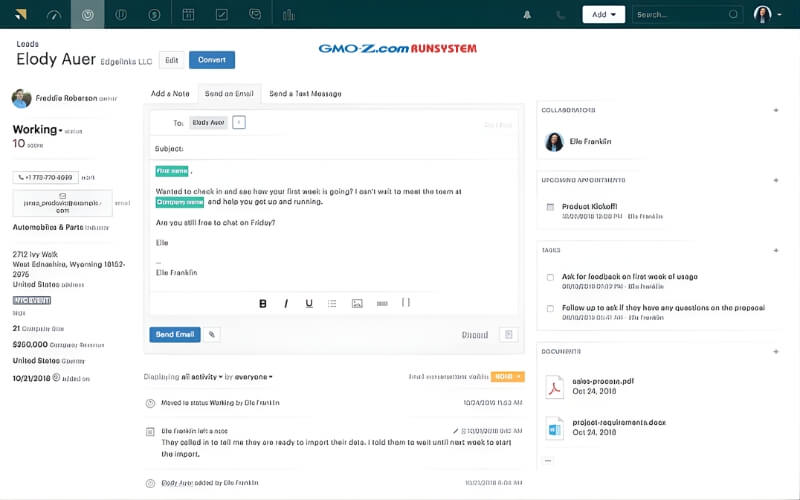The image size is (800, 500).
Task: Insert an image into the email
Action: click(357, 304)
